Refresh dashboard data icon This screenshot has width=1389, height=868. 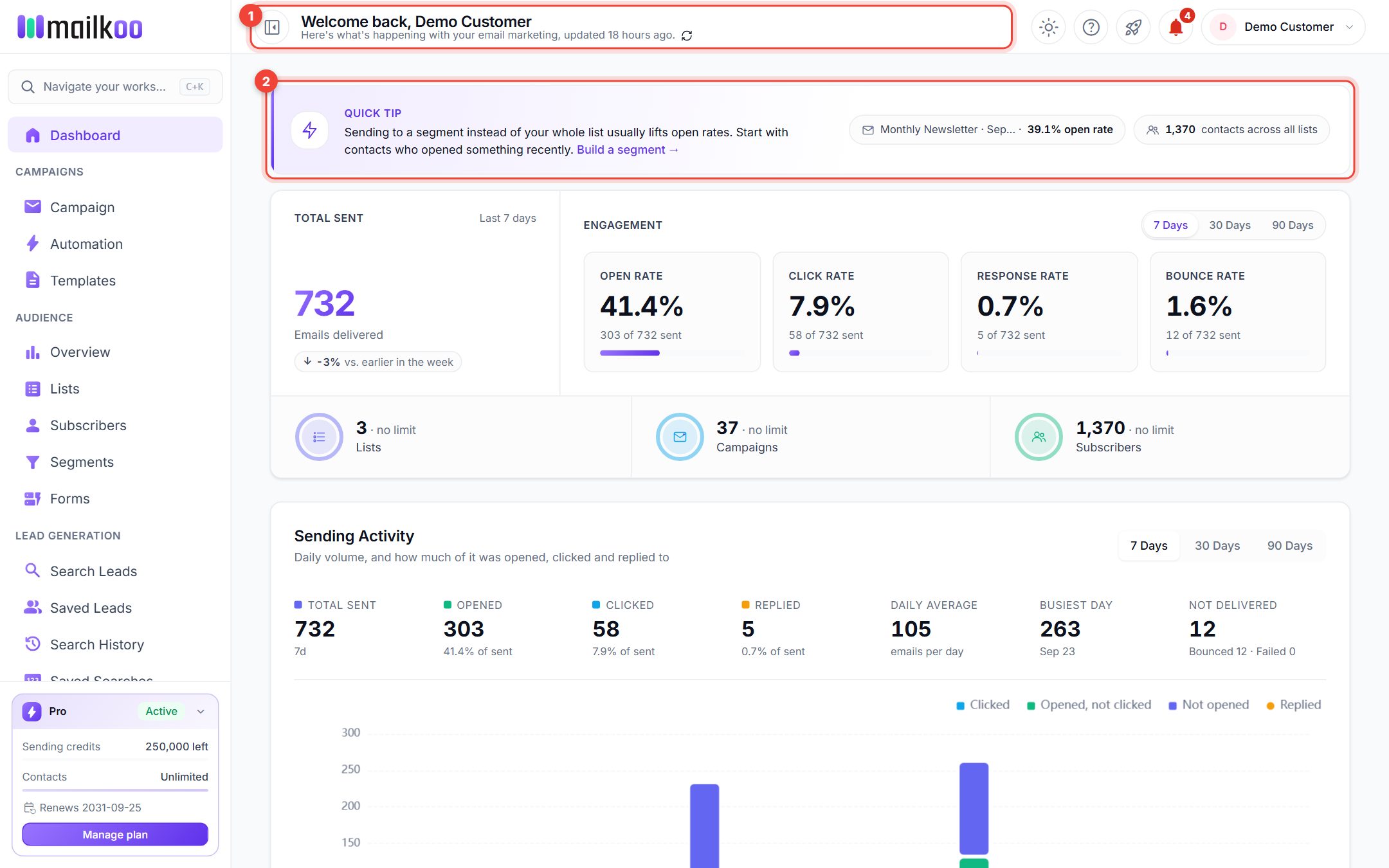687,35
